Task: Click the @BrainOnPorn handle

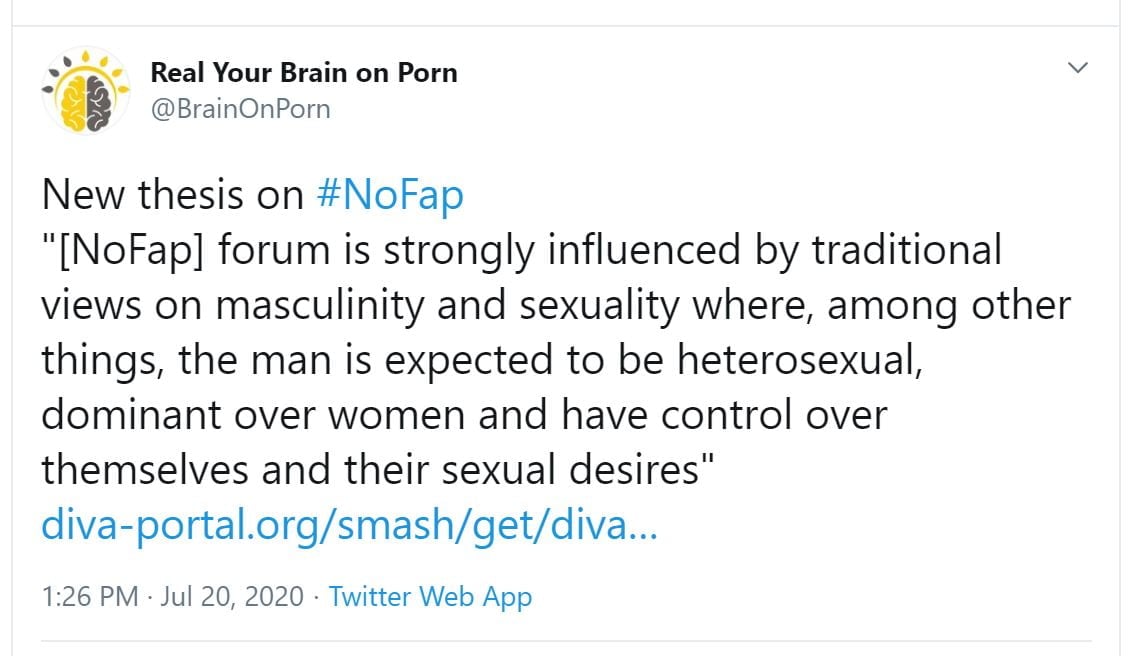Action: (240, 109)
